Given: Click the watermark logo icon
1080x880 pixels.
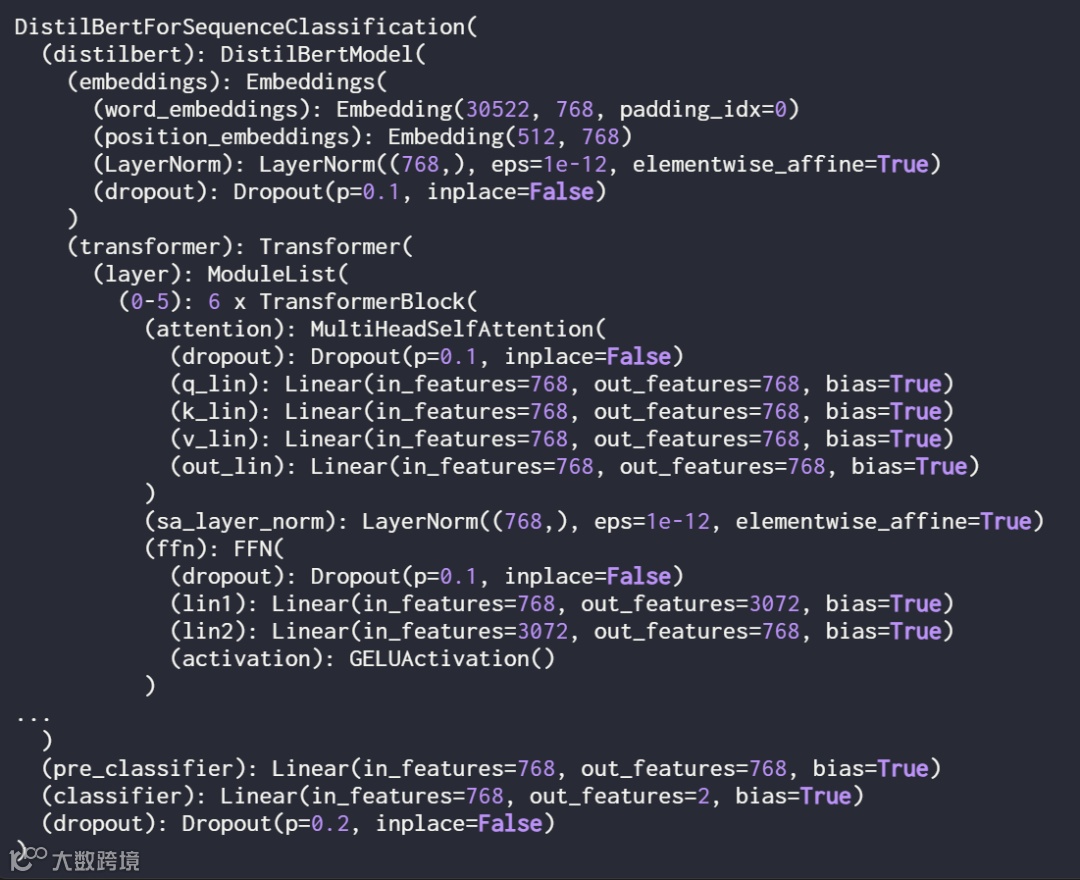Looking at the screenshot, I should tap(28, 858).
